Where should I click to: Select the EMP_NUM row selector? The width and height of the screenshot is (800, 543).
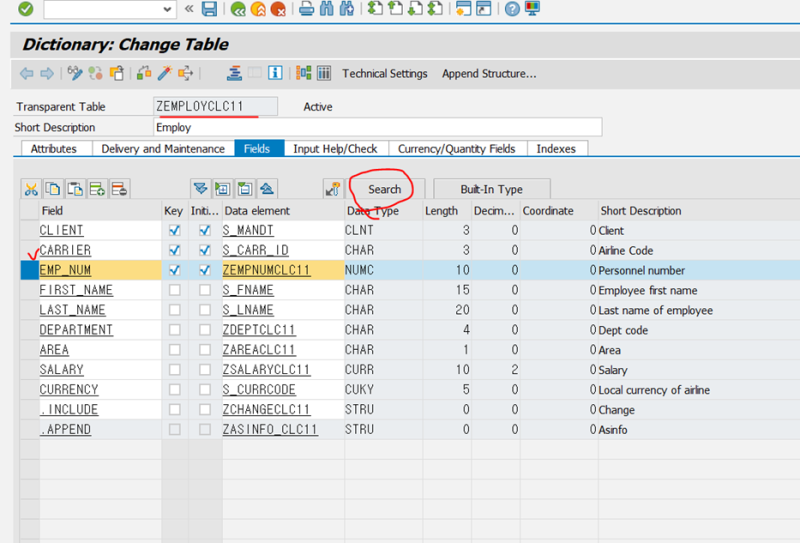coord(30,270)
